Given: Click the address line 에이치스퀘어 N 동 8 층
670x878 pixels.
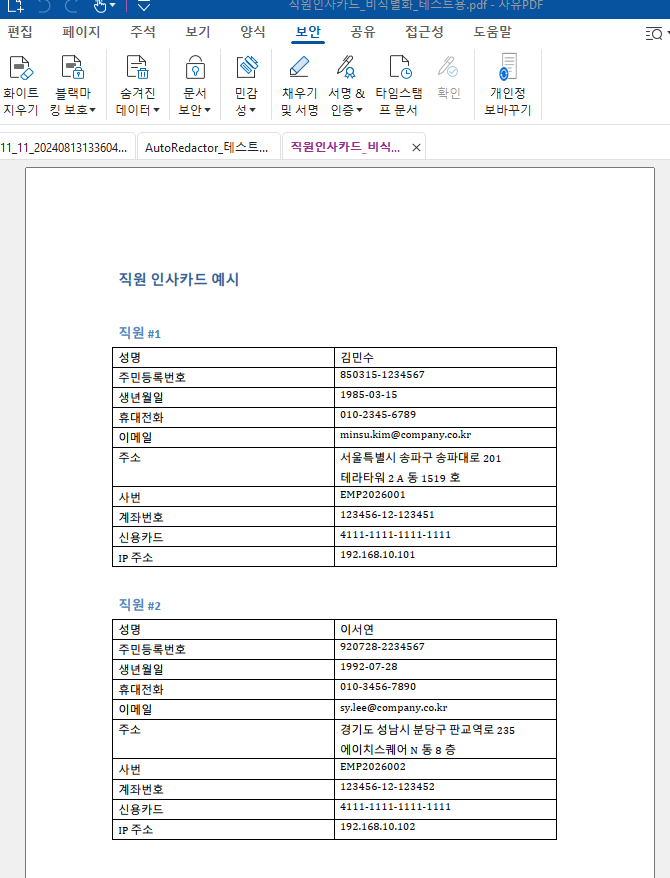Looking at the screenshot, I should pos(398,750).
